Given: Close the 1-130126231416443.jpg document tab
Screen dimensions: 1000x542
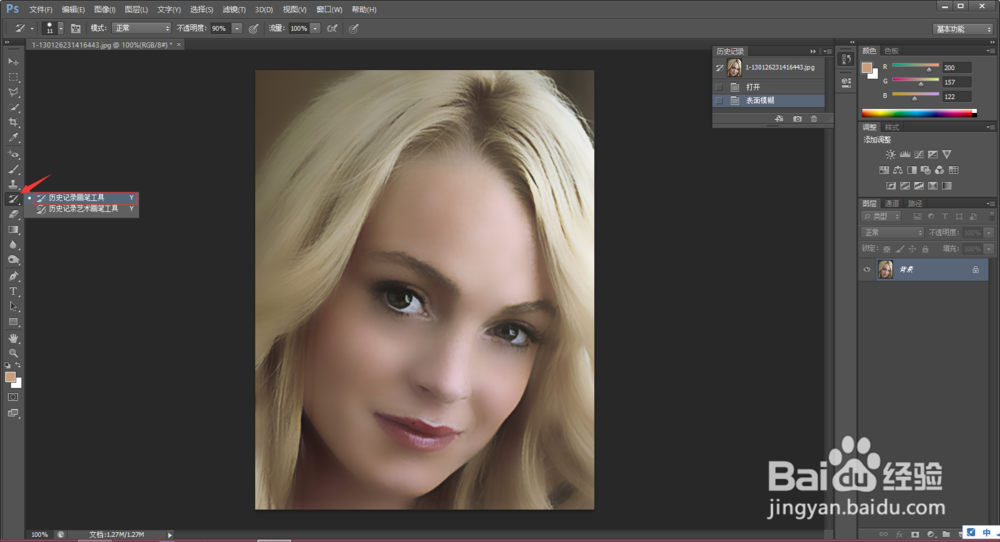Looking at the screenshot, I should coord(179,45).
